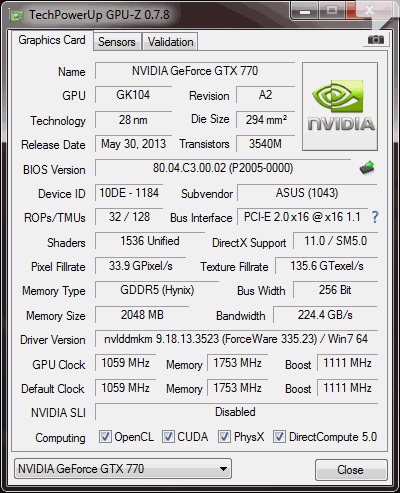Image resolution: width=400 pixels, height=493 pixels.
Task: Click the Default Clock value 1059 MHz
Action: click(x=126, y=388)
